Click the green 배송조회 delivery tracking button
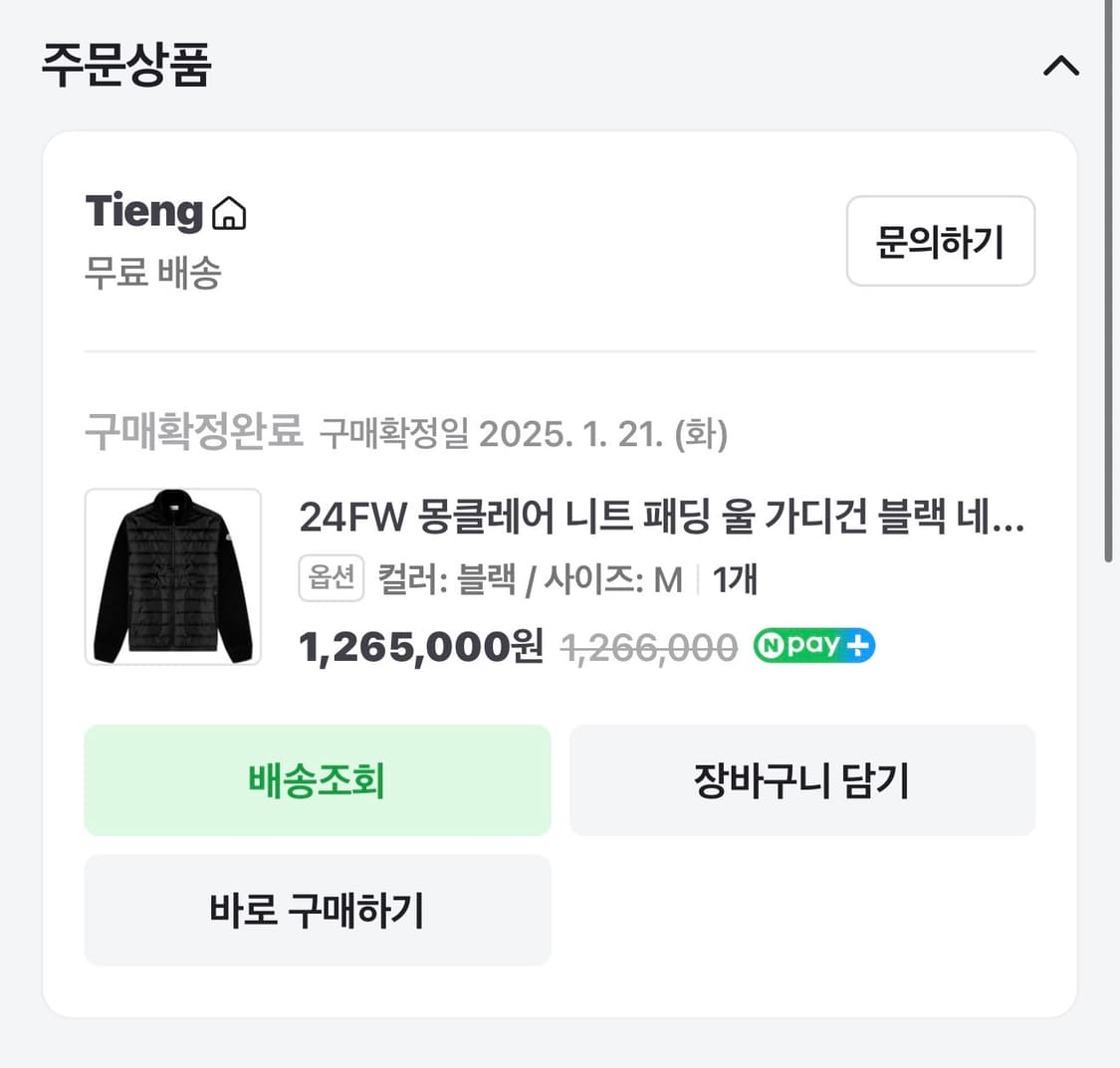The height and width of the screenshot is (1068, 1120). [318, 780]
